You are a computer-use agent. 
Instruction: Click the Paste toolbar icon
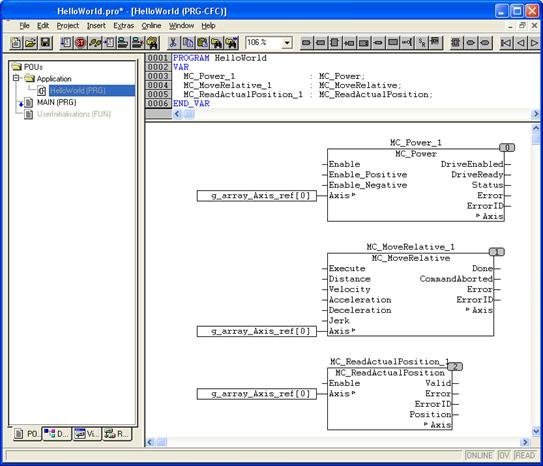(203, 43)
